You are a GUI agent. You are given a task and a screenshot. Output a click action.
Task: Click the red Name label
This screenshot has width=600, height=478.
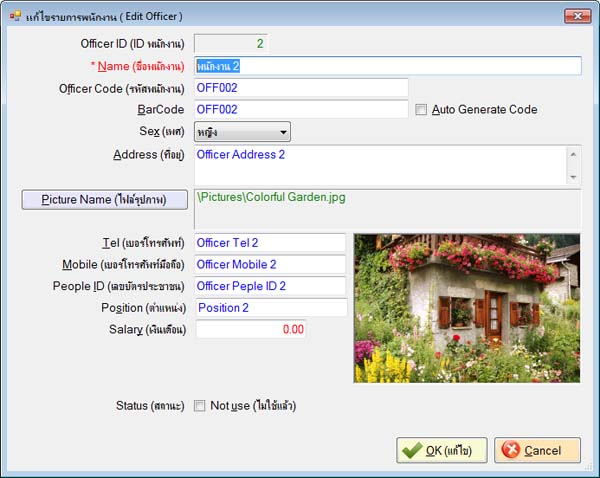point(137,66)
